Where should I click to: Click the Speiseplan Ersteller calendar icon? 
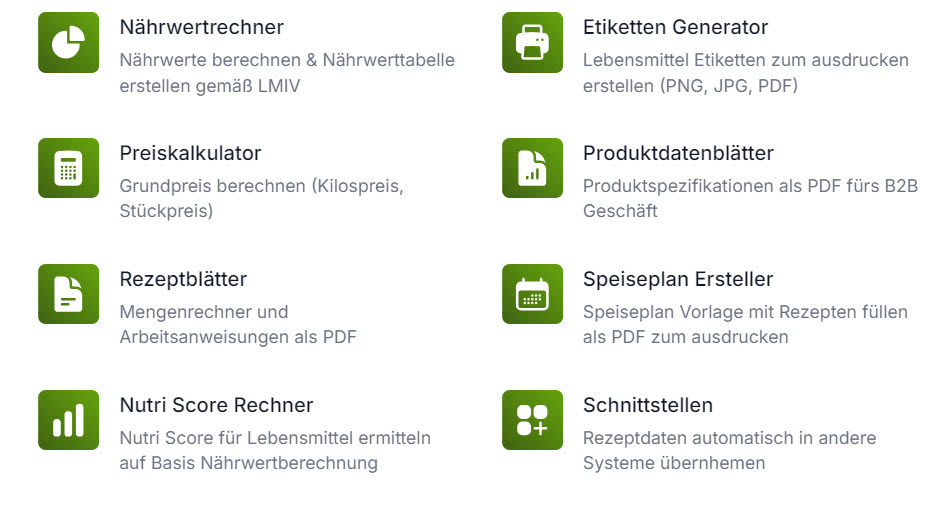click(x=532, y=294)
